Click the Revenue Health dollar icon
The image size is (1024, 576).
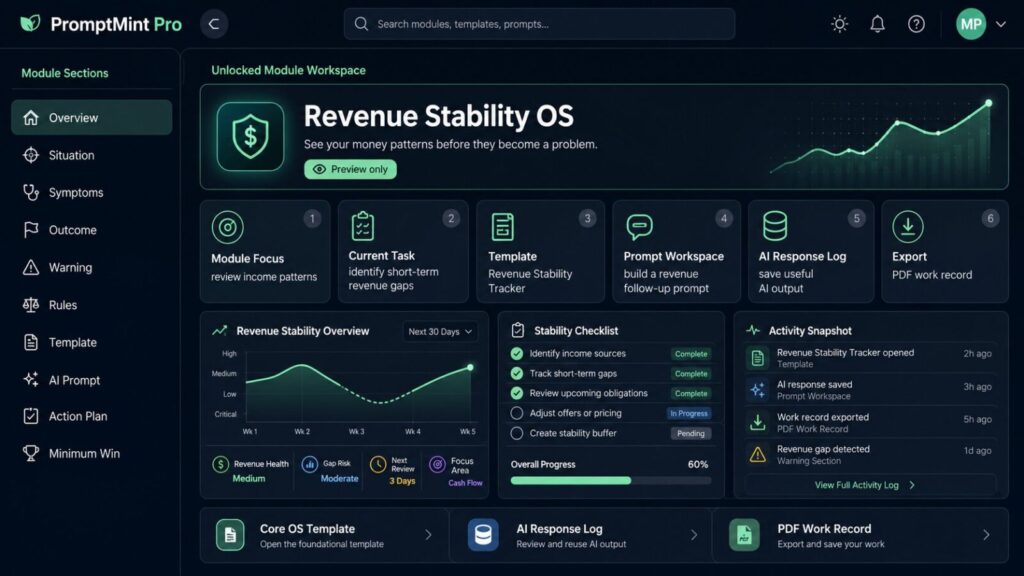tap(221, 464)
